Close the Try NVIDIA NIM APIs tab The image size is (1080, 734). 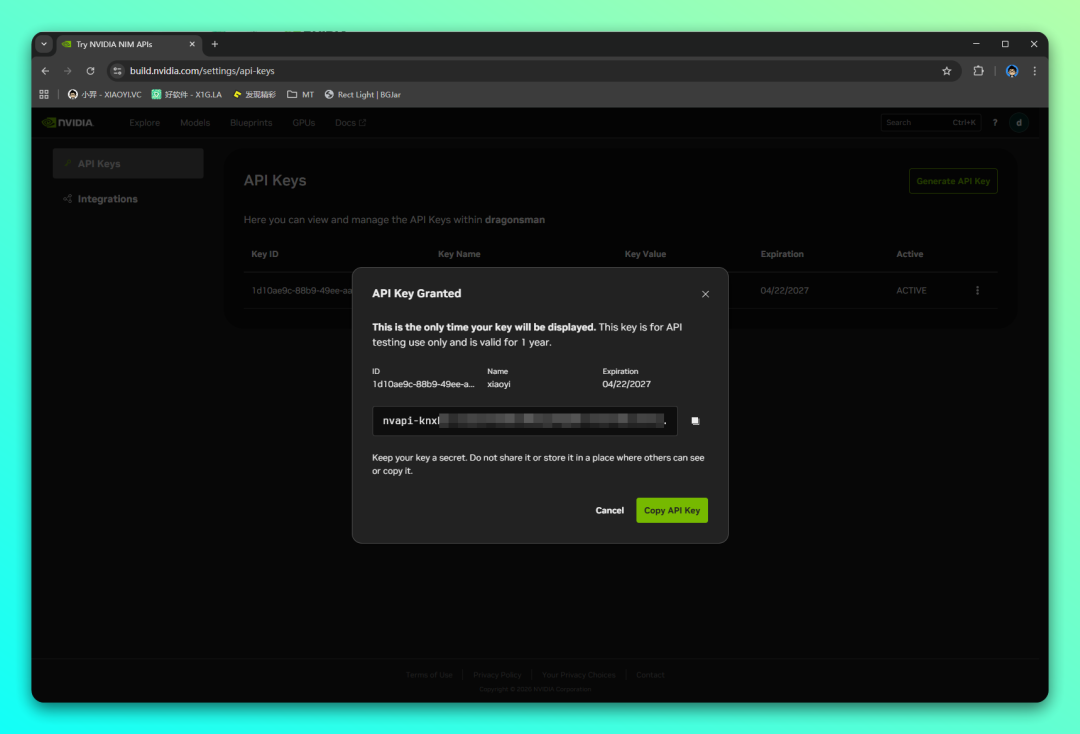(193, 44)
